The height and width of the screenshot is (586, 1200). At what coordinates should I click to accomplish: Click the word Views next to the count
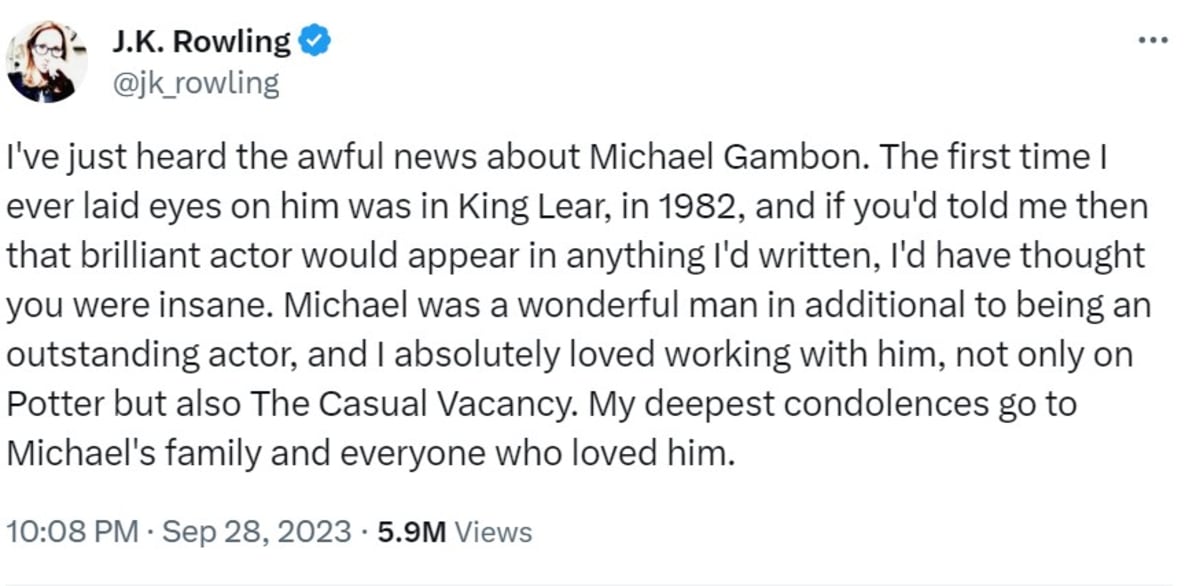pyautogui.click(x=492, y=531)
